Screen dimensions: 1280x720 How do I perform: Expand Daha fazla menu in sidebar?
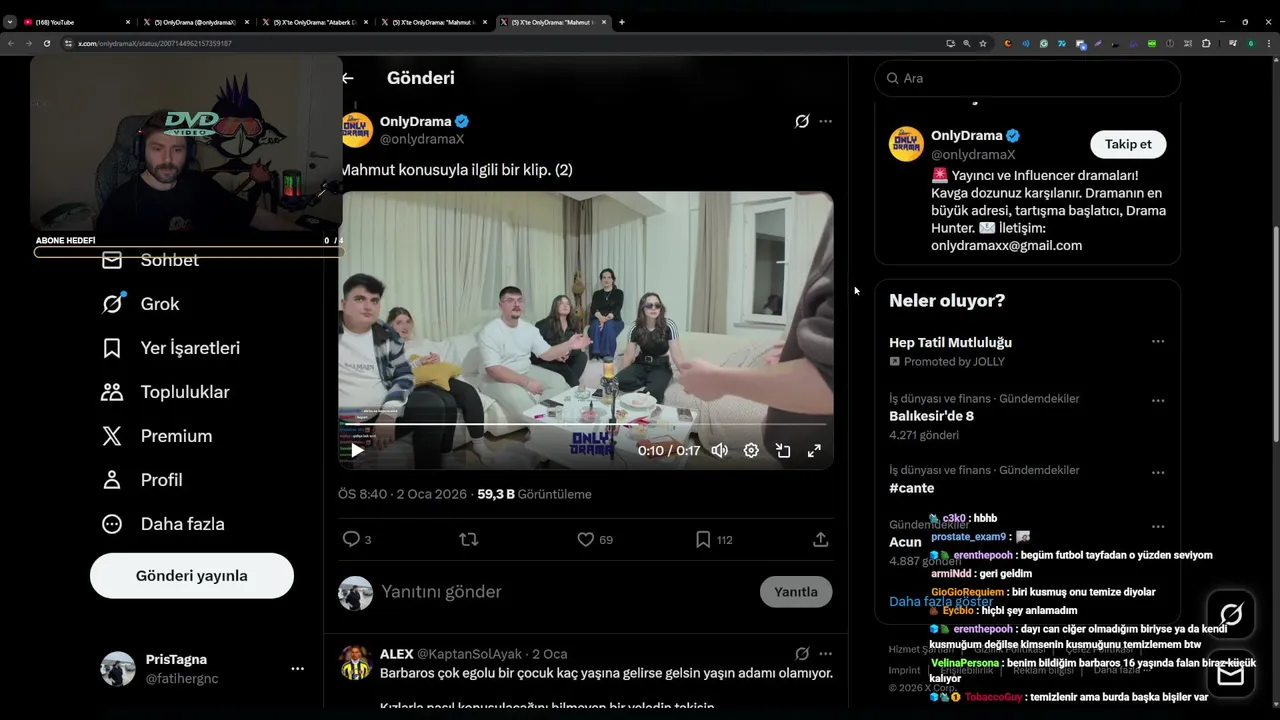pyautogui.click(x=162, y=524)
